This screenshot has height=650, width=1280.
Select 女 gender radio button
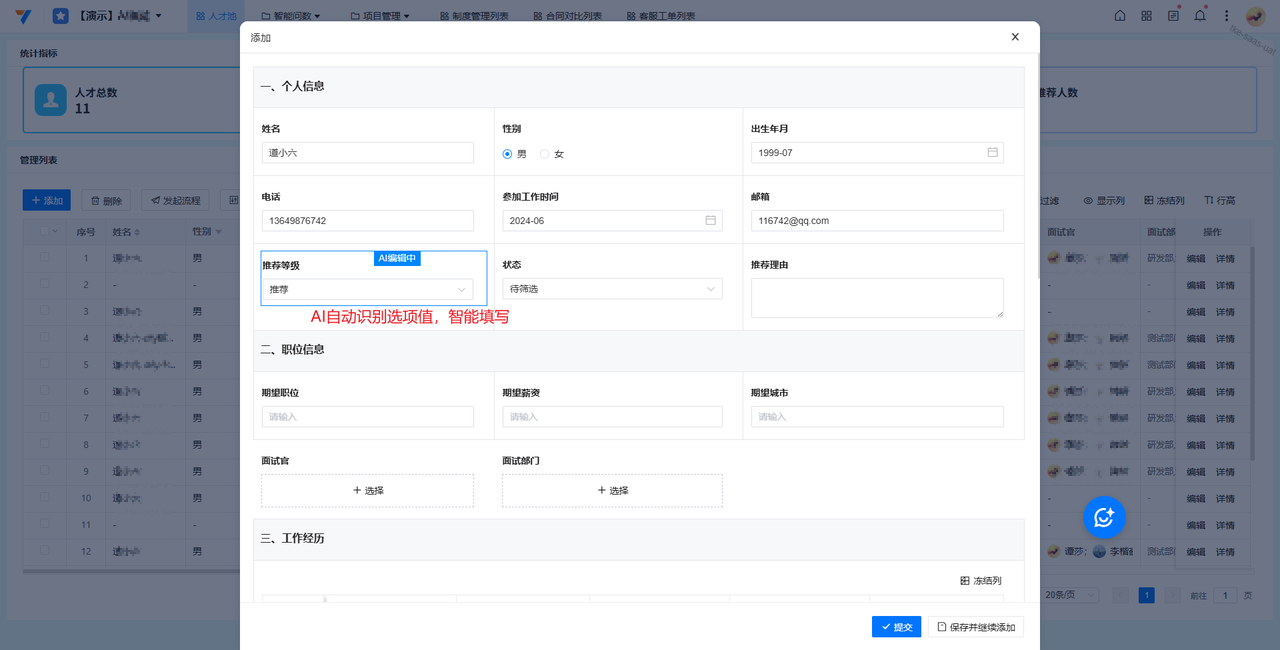tap(545, 154)
